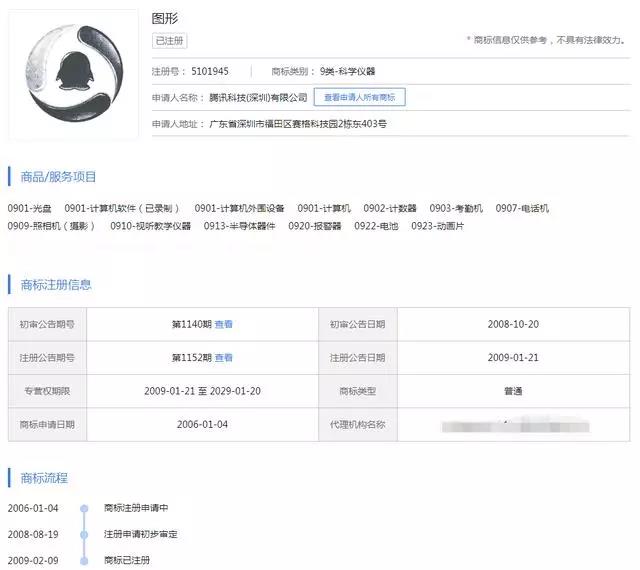Image resolution: width=640 pixels, height=570 pixels.
Task: Select the 商标流程 section header
Action: [x=44, y=479]
